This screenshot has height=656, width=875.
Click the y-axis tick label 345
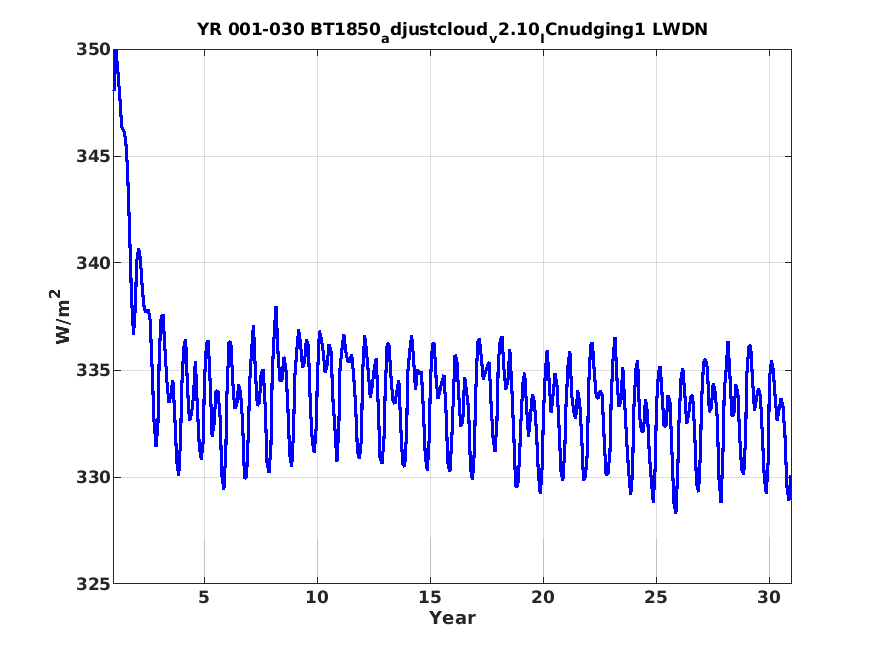click(x=93, y=156)
